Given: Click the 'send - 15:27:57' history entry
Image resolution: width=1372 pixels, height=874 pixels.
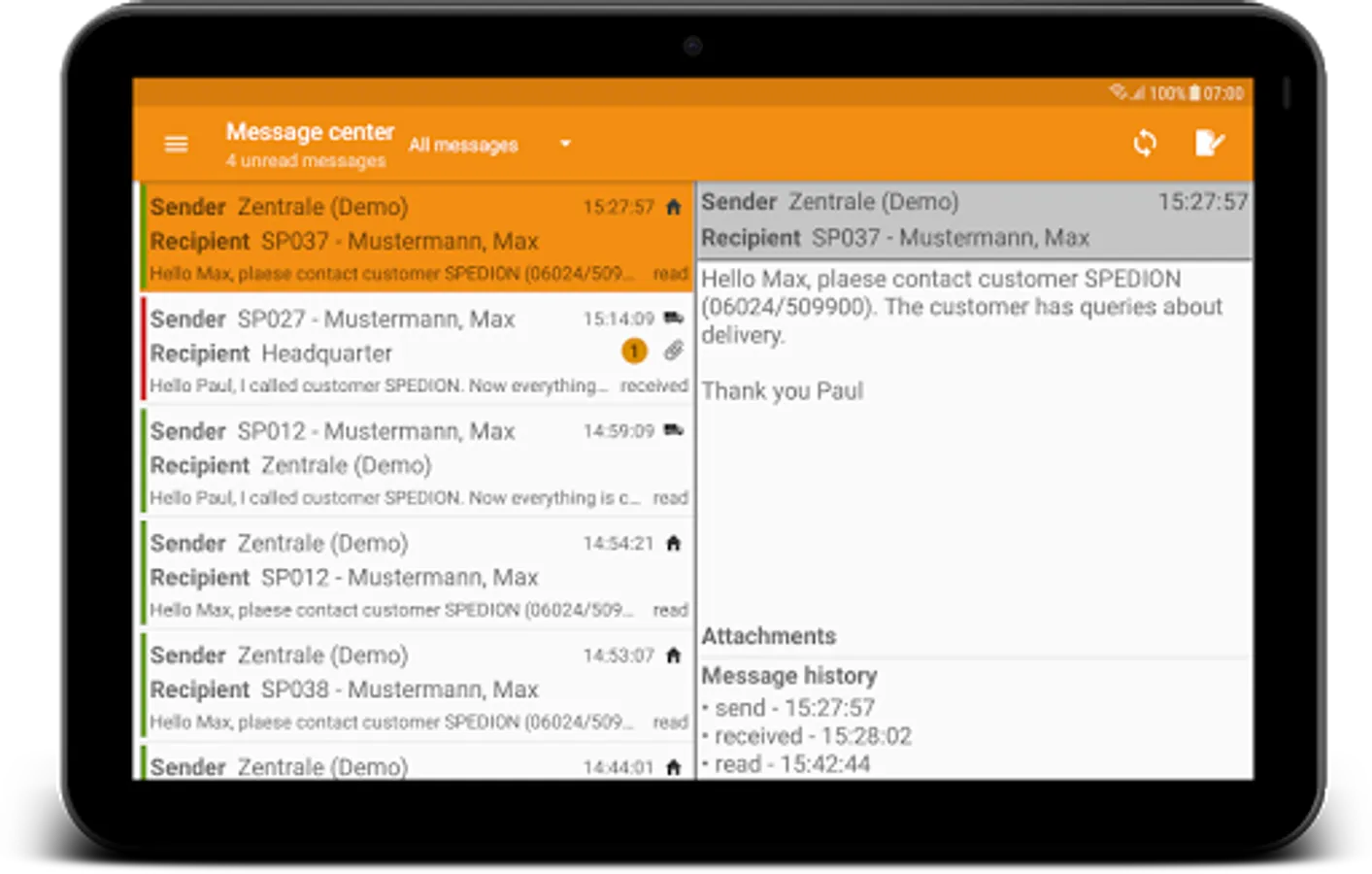Looking at the screenshot, I should coord(787,708).
